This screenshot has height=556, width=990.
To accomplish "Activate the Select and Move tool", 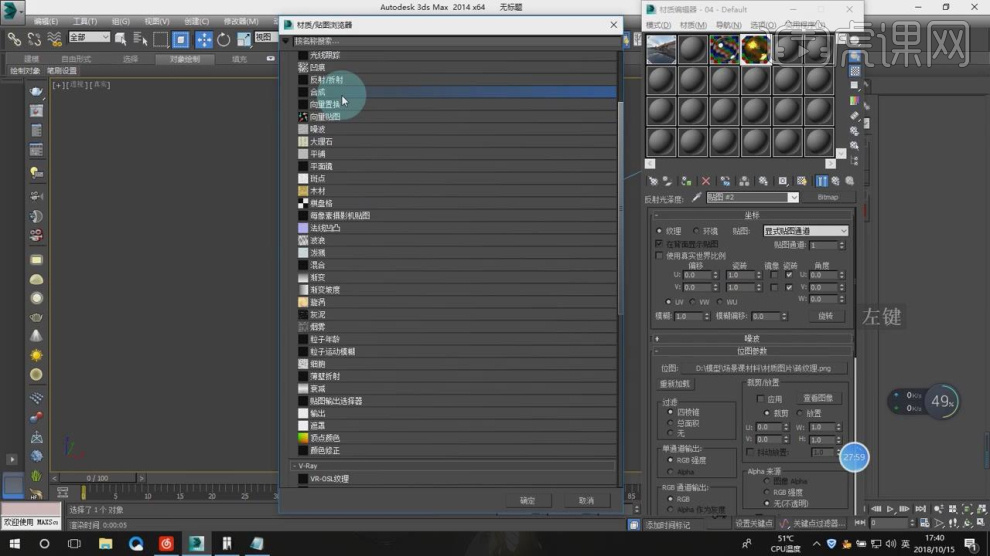I will coord(203,39).
